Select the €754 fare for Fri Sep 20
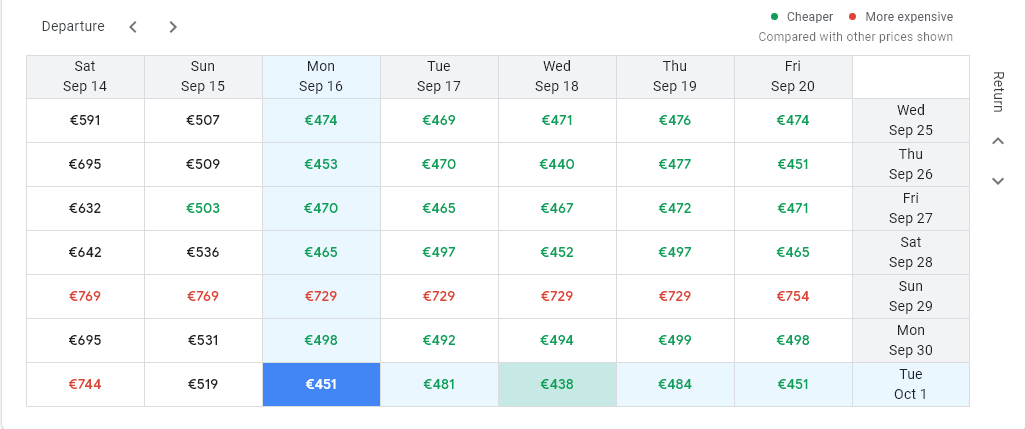 (793, 296)
